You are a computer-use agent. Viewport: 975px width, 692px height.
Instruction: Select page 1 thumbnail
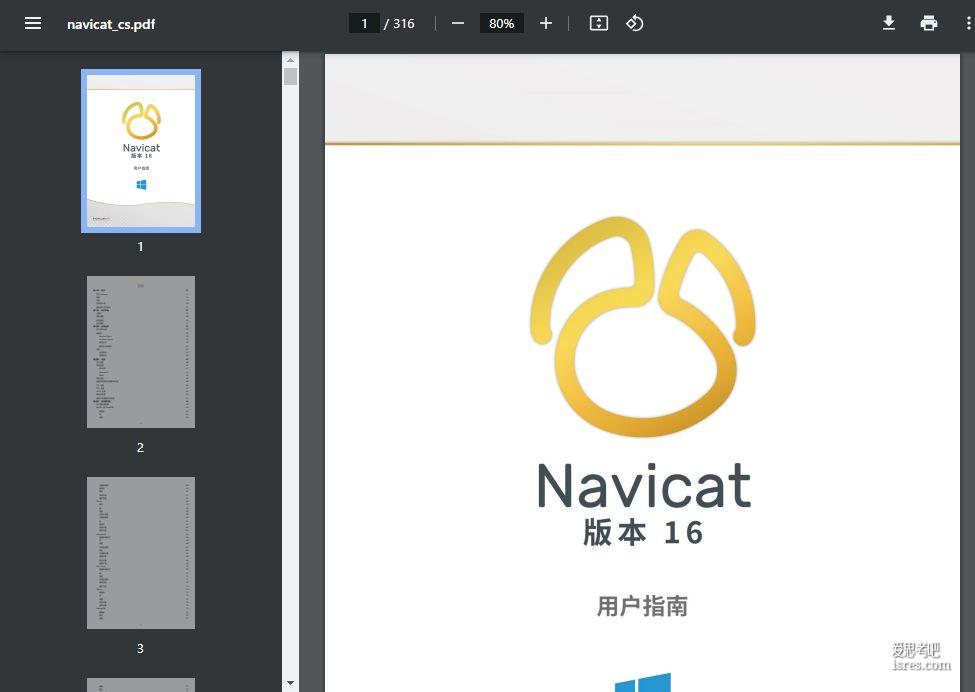pyautogui.click(x=141, y=151)
